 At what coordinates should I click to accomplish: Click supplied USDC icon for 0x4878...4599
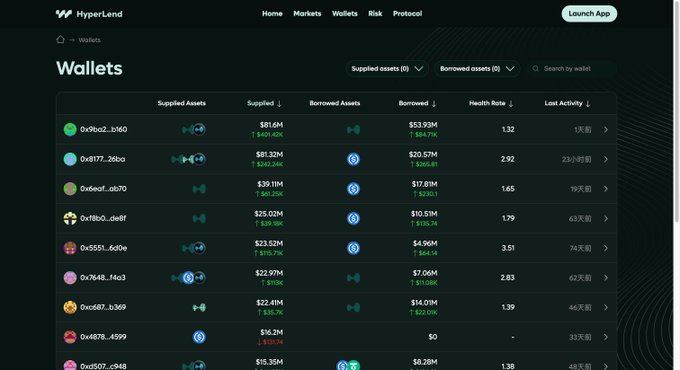coord(199,337)
